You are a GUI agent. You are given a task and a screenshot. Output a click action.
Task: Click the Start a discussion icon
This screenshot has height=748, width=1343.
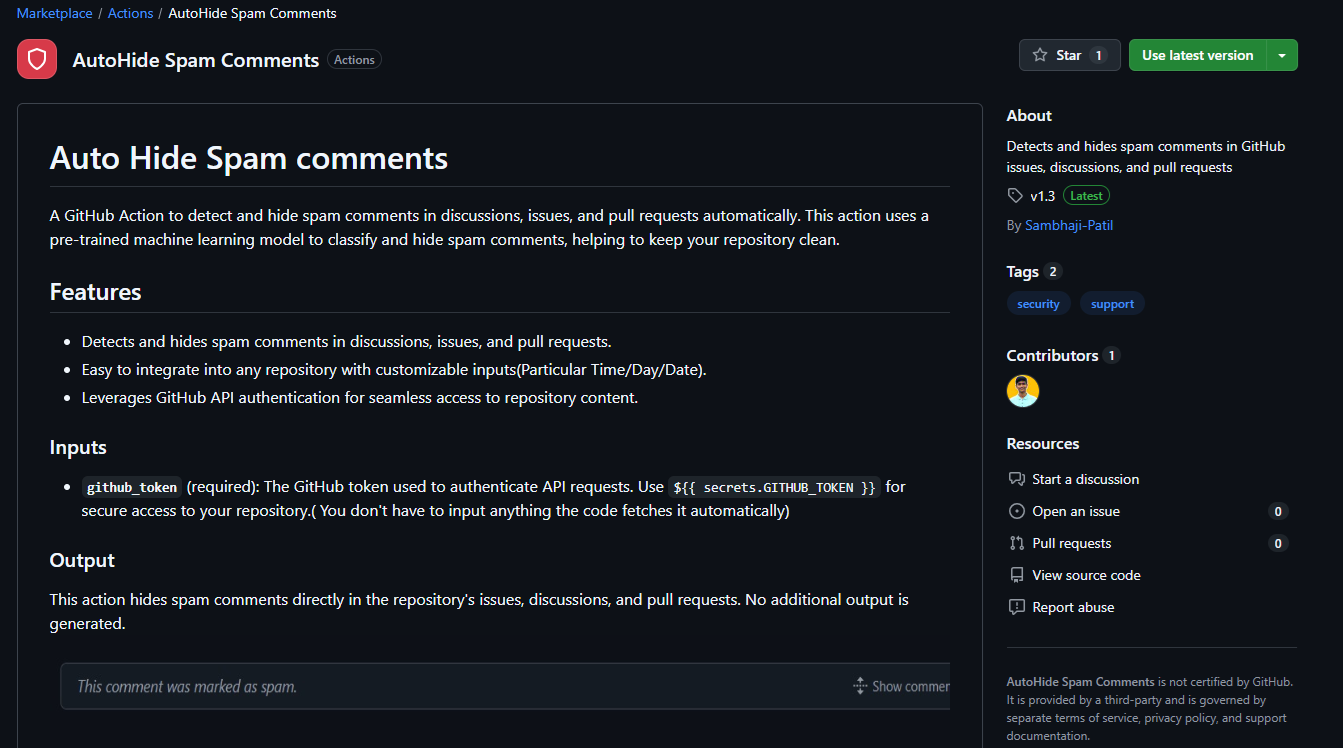pyautogui.click(x=1017, y=479)
